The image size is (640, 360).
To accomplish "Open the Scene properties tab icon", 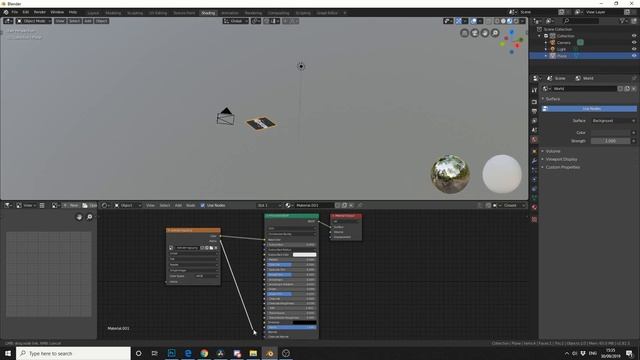I will (x=534, y=130).
